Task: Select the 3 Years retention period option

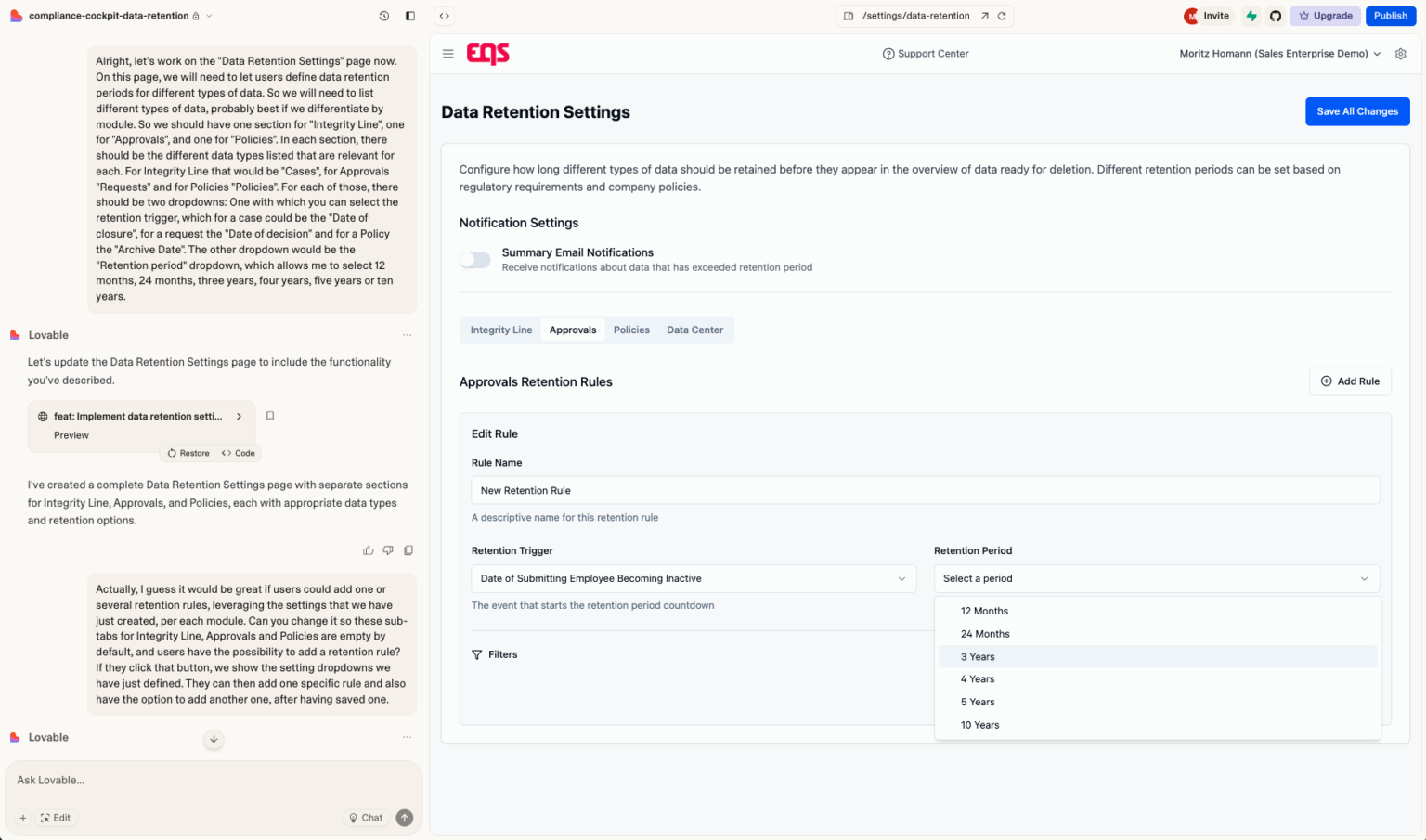Action: tap(978, 656)
